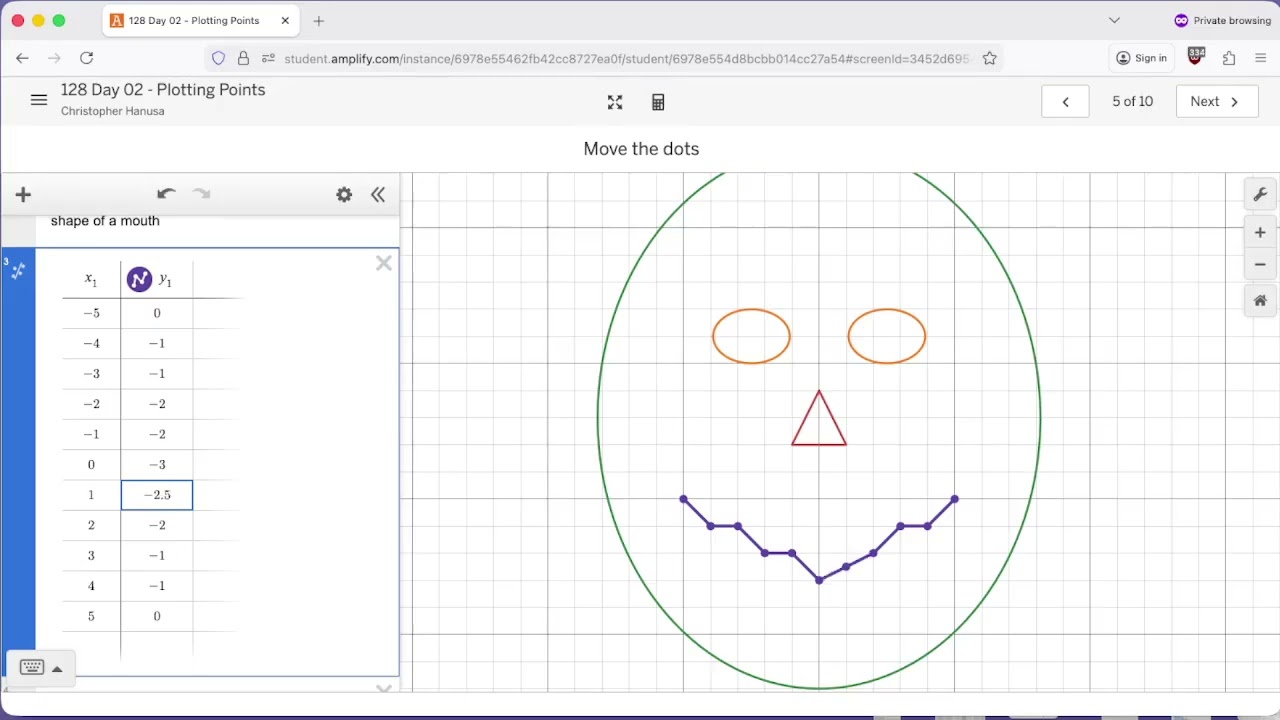Click the rightmost mouth endpoint dot
This screenshot has height=720, width=1280.
pos(955,499)
